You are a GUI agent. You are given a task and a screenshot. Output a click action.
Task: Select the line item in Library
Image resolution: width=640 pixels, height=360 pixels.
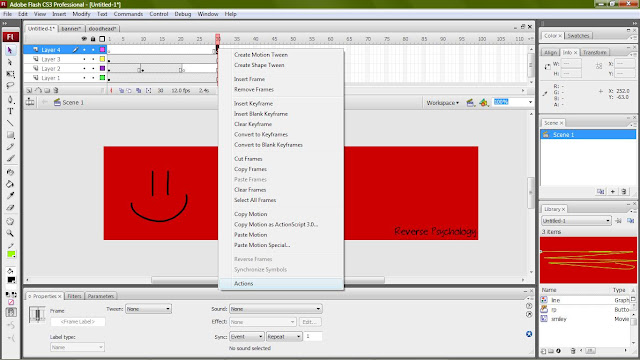pos(556,300)
